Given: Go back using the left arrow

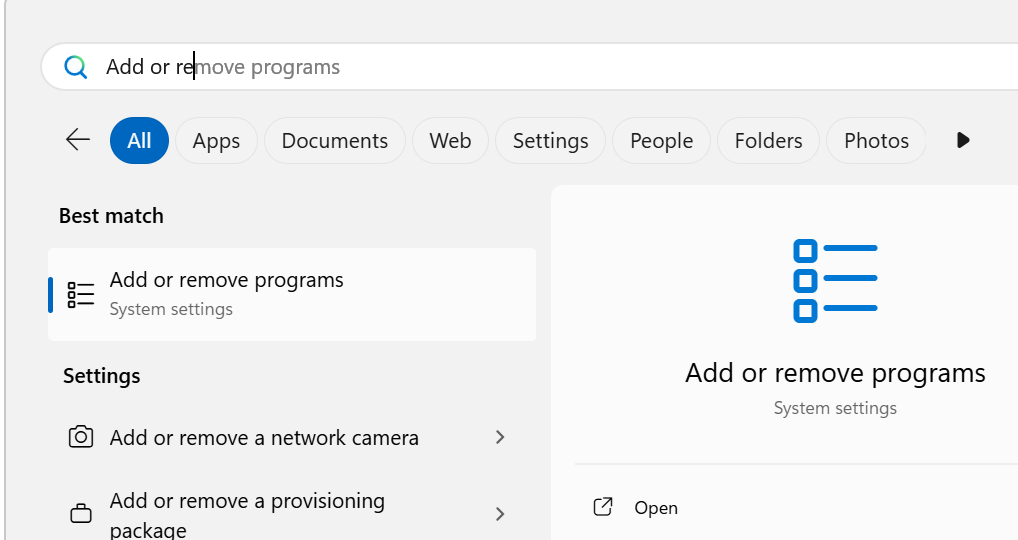Looking at the screenshot, I should (78, 140).
